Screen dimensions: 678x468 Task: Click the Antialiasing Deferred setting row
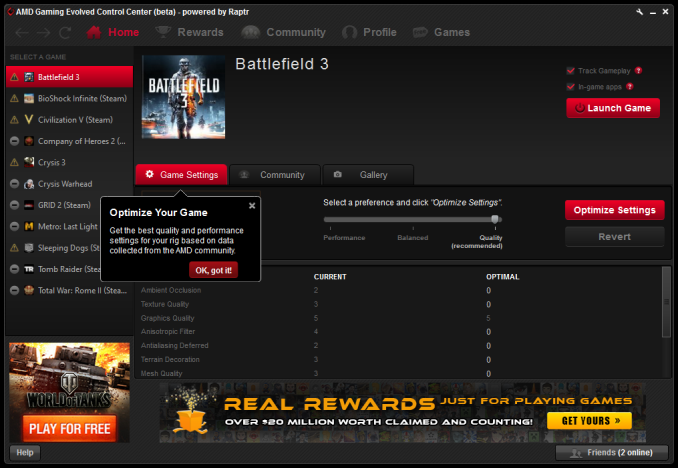[399, 346]
